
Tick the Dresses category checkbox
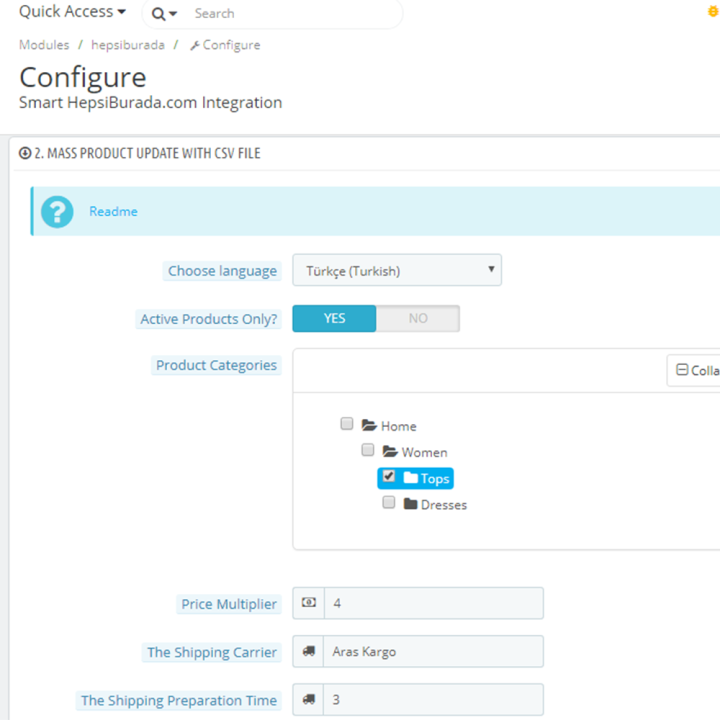(x=388, y=502)
